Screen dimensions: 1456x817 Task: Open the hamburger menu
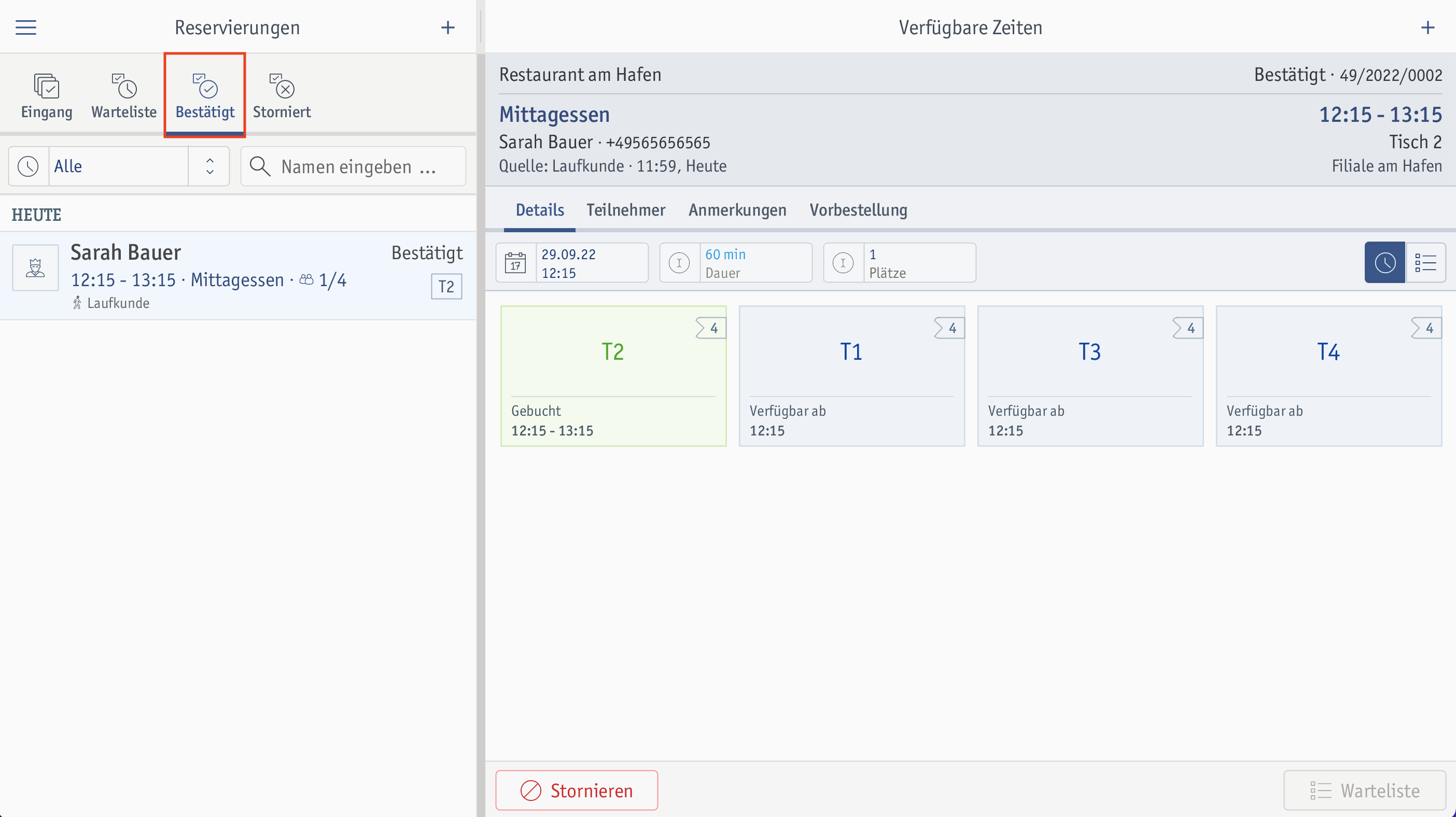coord(25,27)
